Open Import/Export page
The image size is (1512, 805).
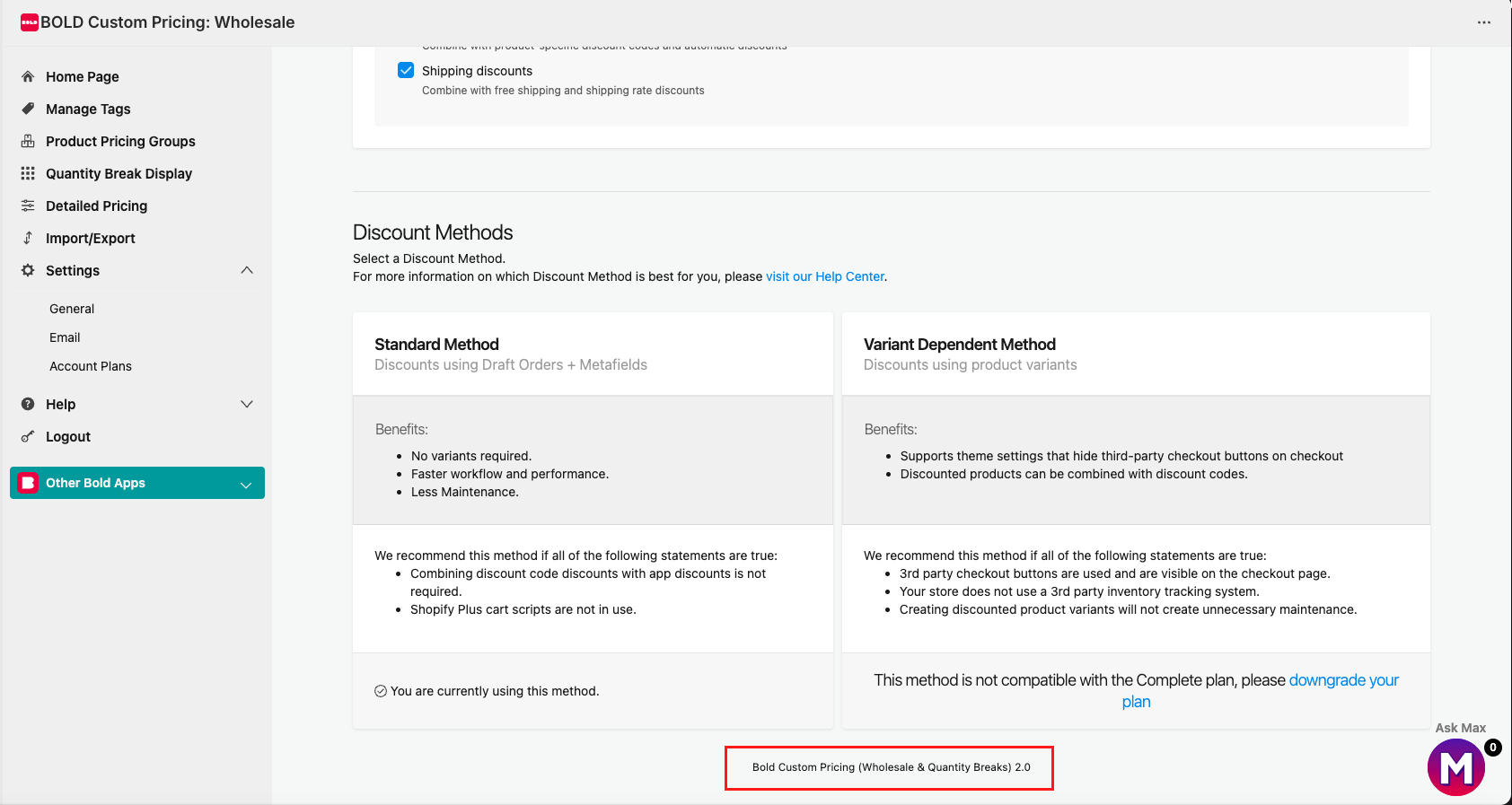(x=91, y=238)
